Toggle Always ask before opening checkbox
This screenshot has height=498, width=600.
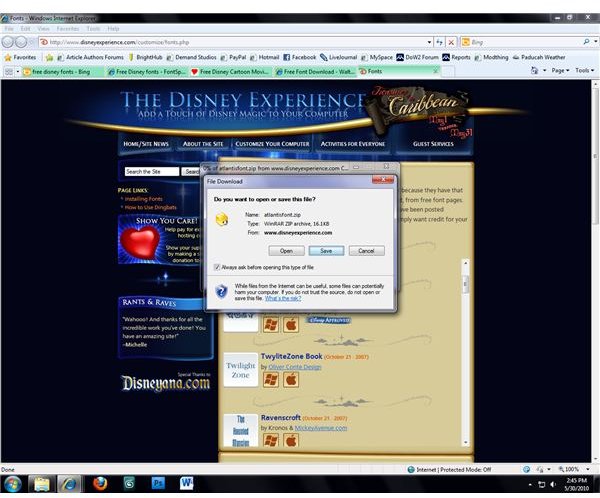click(x=217, y=267)
